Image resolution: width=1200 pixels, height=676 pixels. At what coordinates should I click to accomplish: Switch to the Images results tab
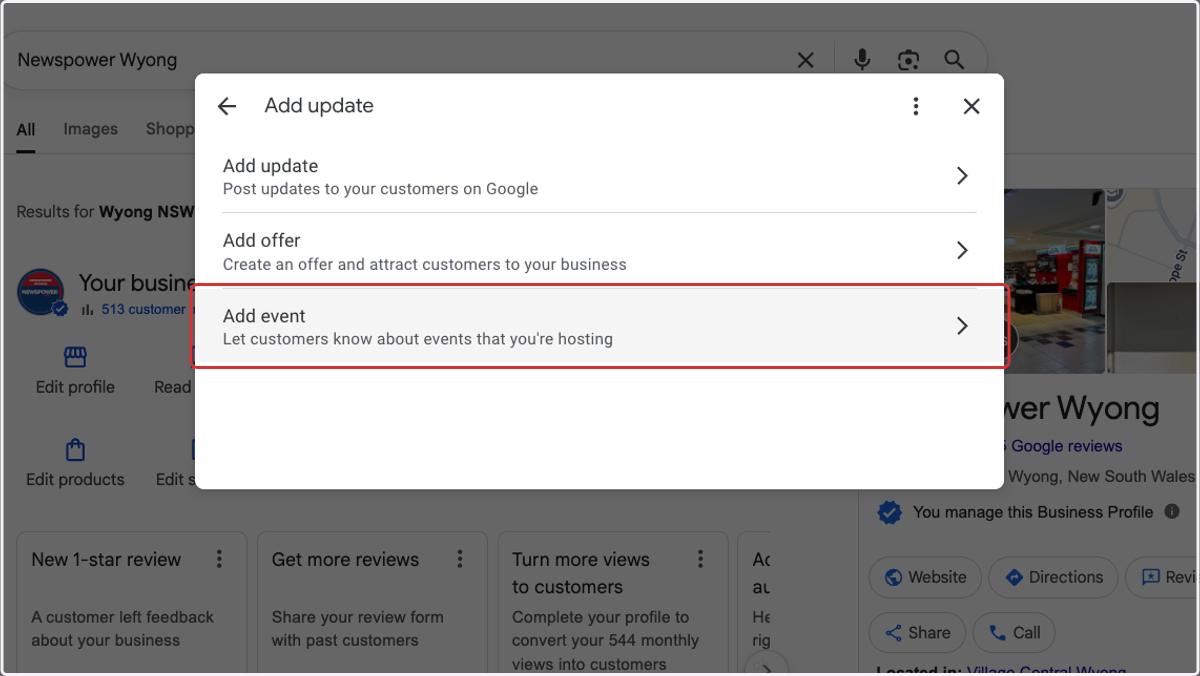point(90,129)
